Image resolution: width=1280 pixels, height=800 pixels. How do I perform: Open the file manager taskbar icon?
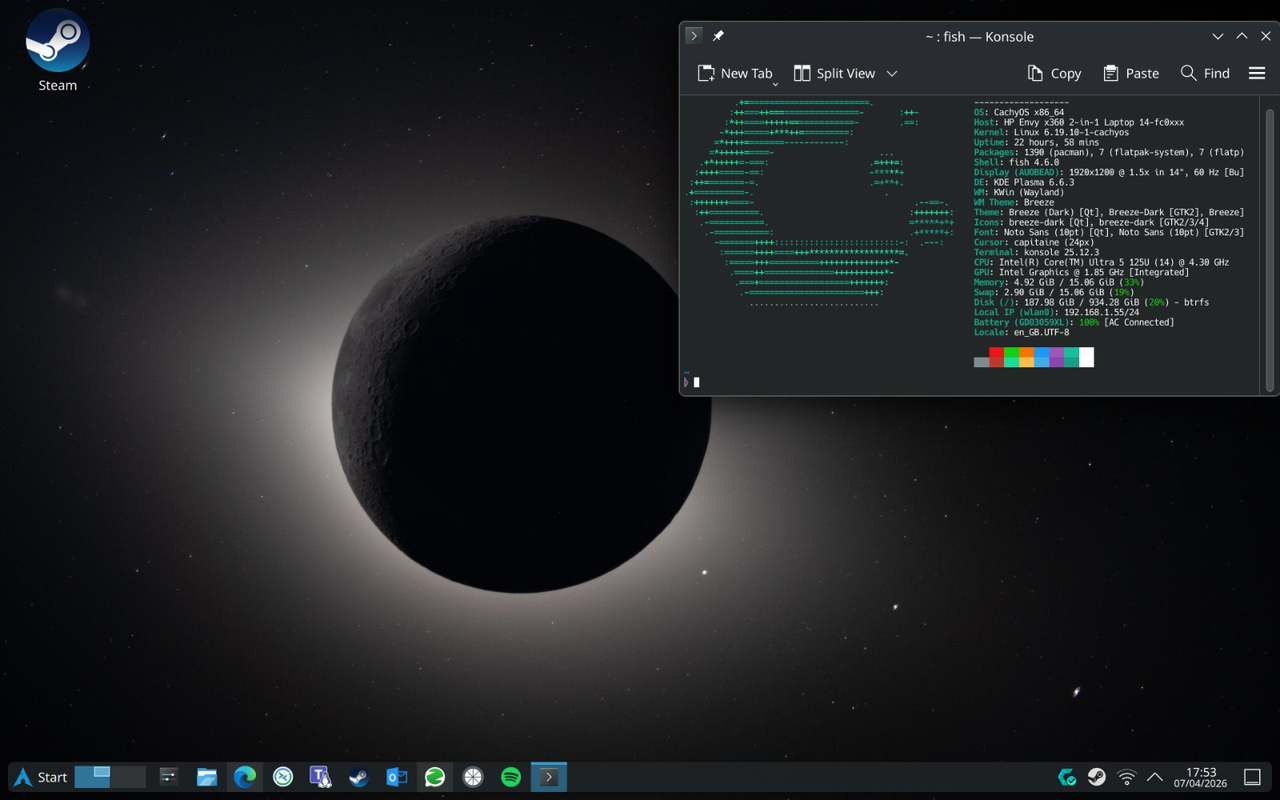tap(207, 777)
